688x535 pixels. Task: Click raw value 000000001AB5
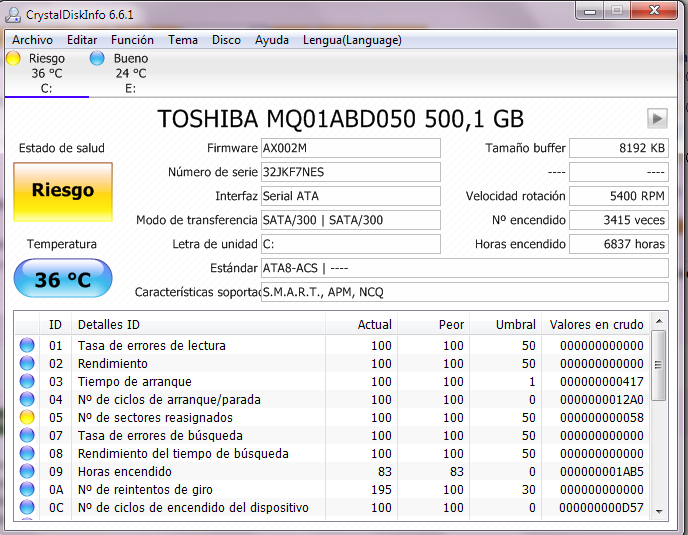click(602, 471)
